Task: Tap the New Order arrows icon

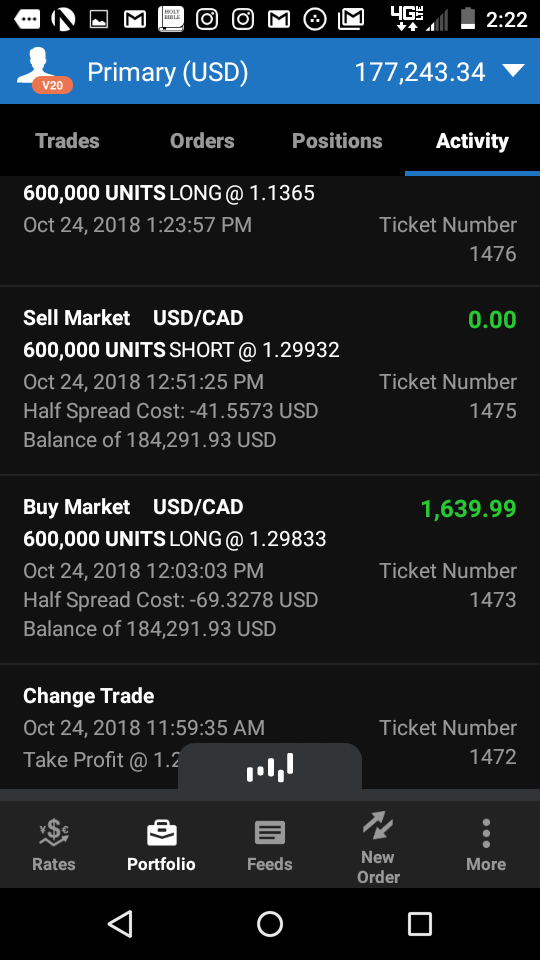Action: coord(378,825)
